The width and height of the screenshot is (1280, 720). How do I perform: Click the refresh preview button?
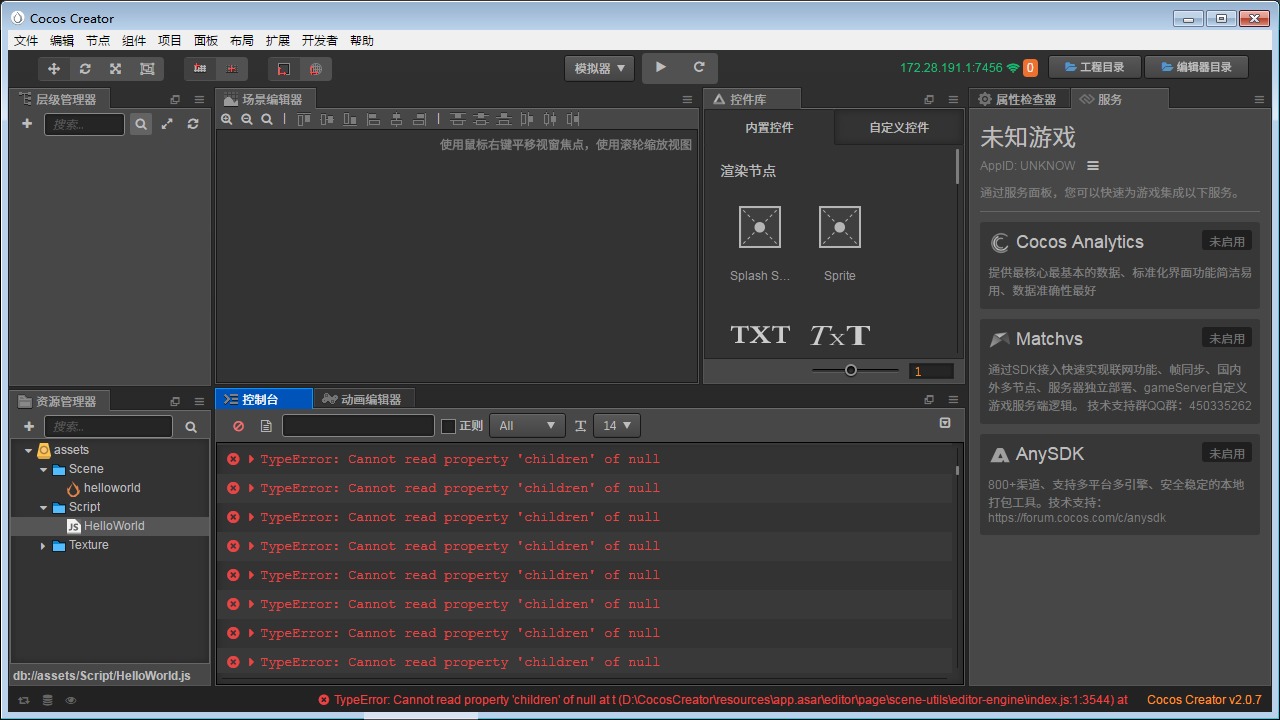tap(699, 67)
